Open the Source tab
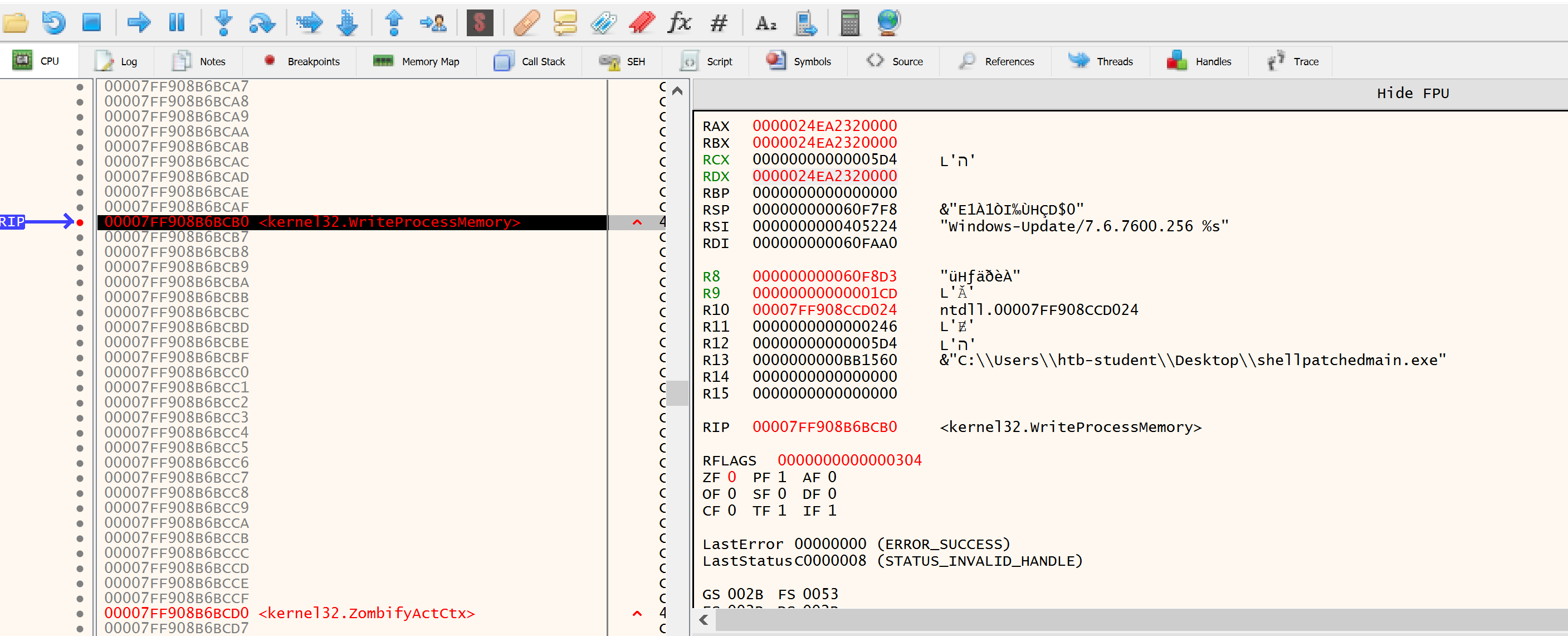This screenshot has width=1568, height=636. (x=894, y=61)
